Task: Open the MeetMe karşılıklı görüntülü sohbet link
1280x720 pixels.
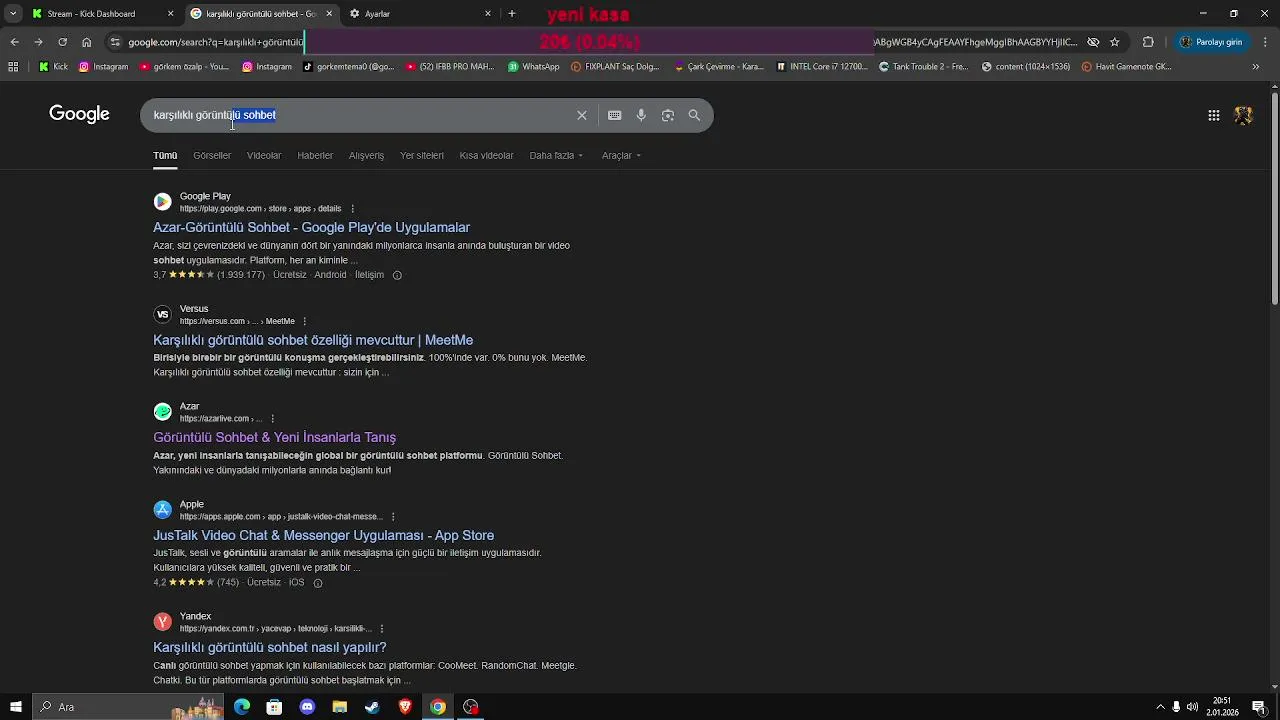Action: [x=313, y=340]
